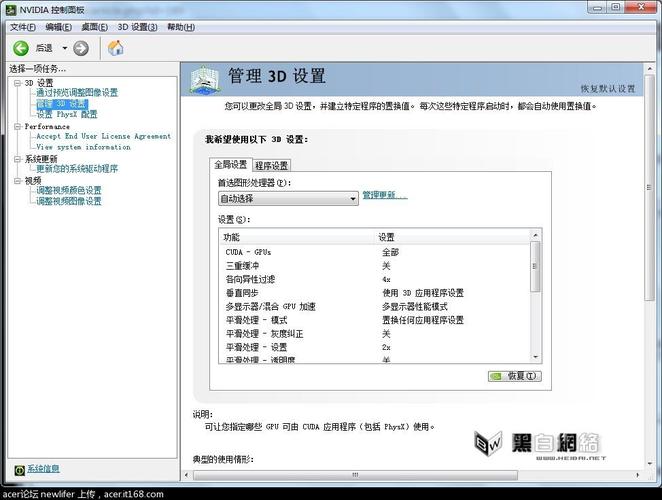This screenshot has width=662, height=500.
Task: Click main panel scrollbar down arrow
Action: coord(649,464)
